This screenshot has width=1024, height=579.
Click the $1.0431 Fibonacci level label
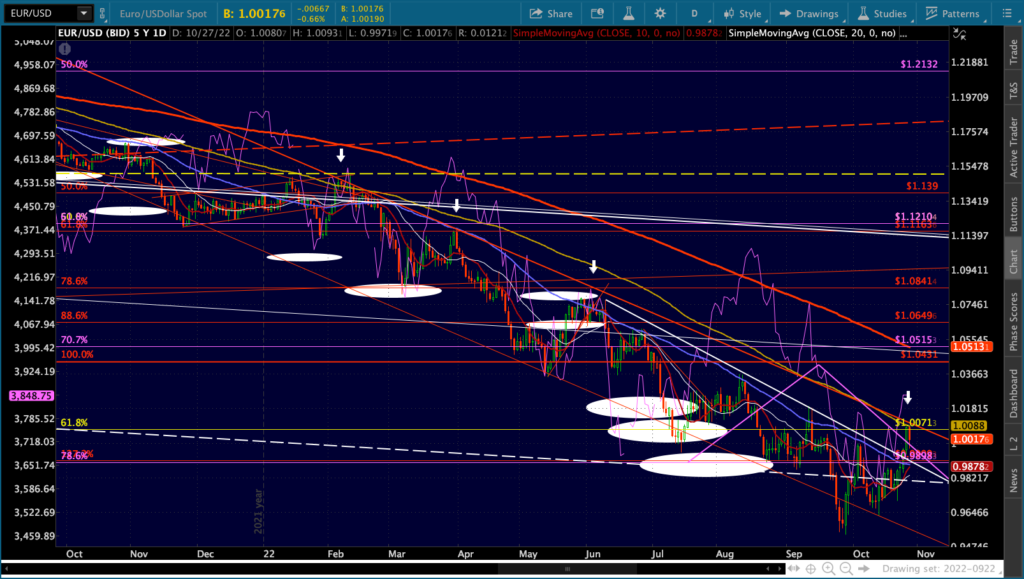[920, 354]
